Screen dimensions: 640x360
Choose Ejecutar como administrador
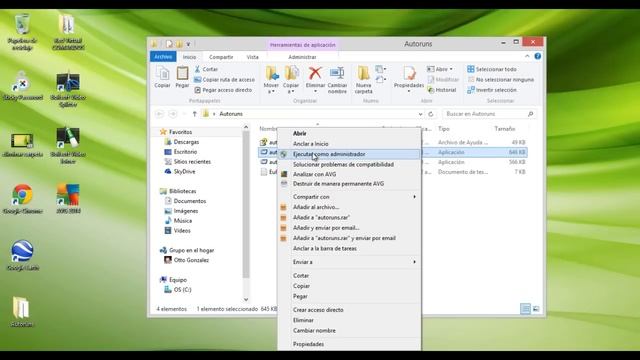[349, 154]
